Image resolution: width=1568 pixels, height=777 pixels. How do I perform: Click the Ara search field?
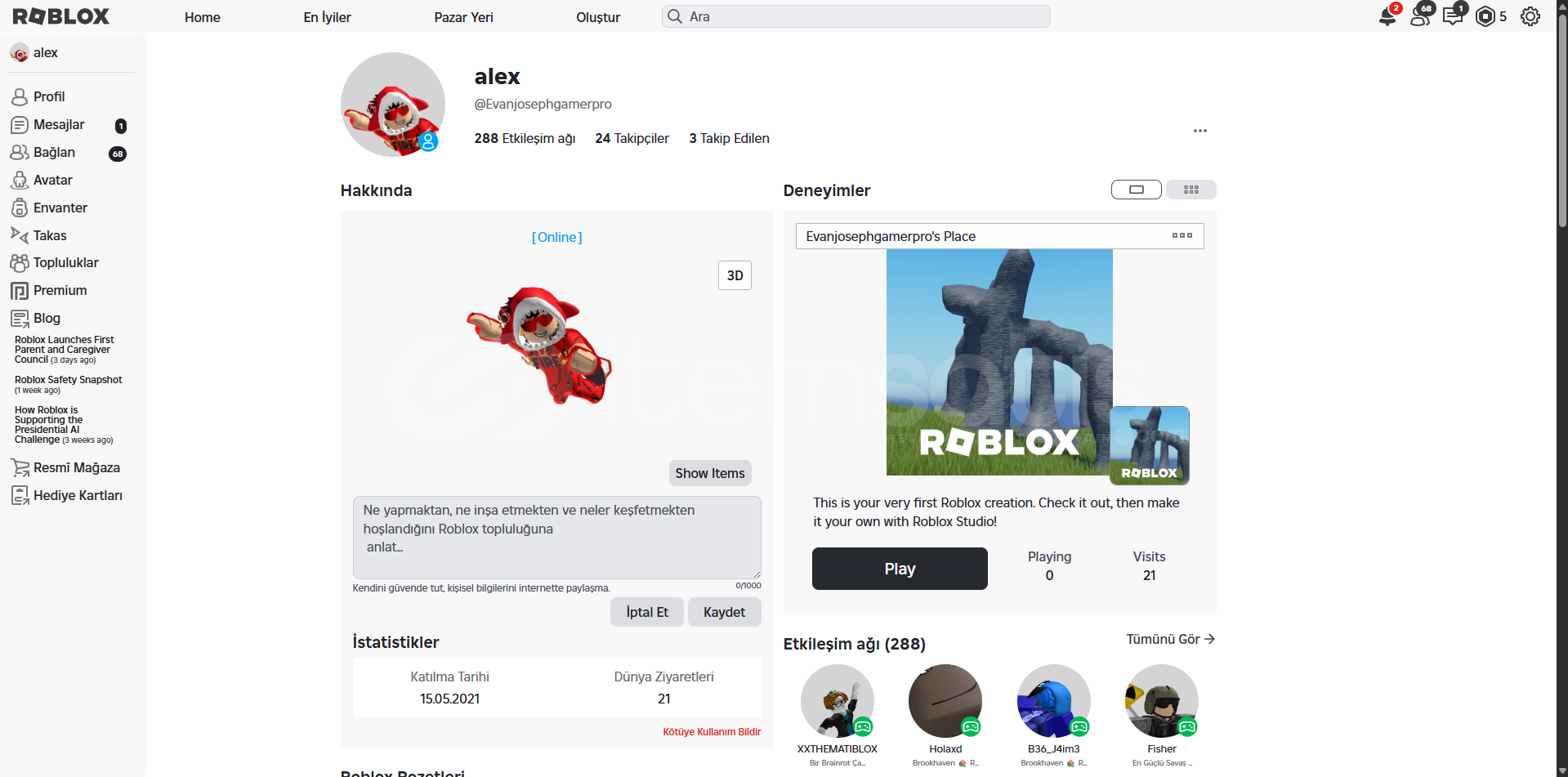[x=855, y=16]
